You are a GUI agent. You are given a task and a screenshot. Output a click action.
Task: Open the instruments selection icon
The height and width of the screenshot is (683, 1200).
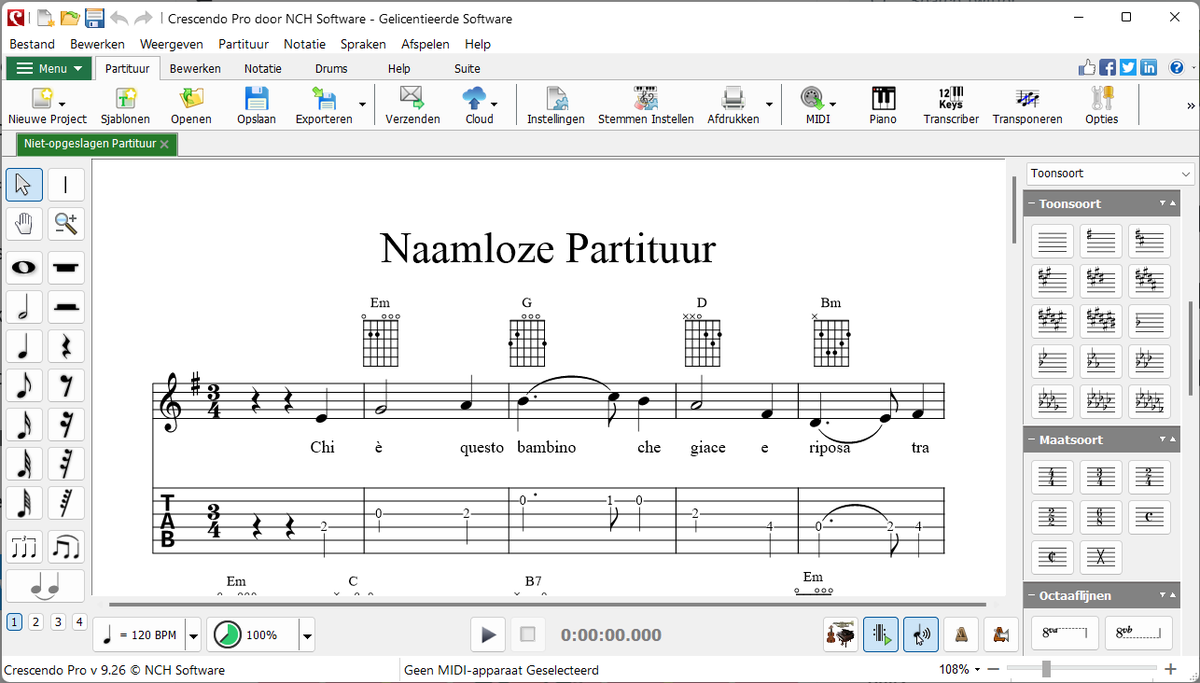click(x=841, y=634)
